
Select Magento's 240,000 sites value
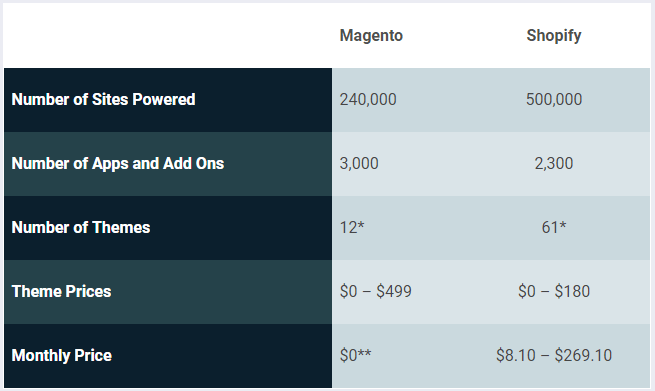click(368, 99)
